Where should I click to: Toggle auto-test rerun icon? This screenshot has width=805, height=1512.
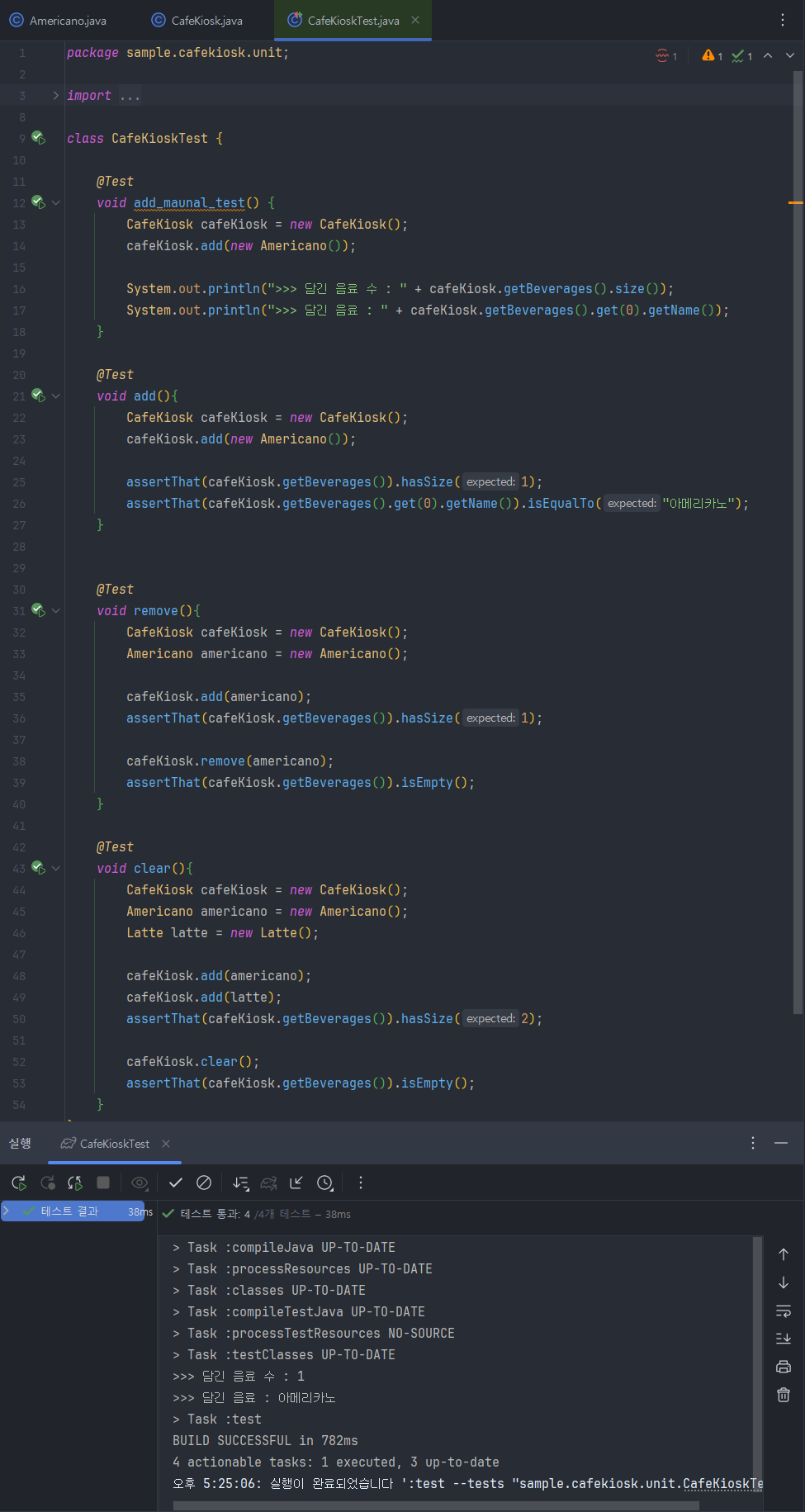pos(75,1183)
